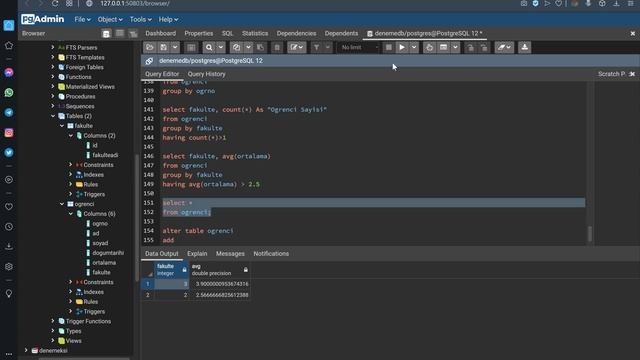The height and width of the screenshot is (360, 640).
Task: Collapse the fakulte table node
Action: [62, 126]
